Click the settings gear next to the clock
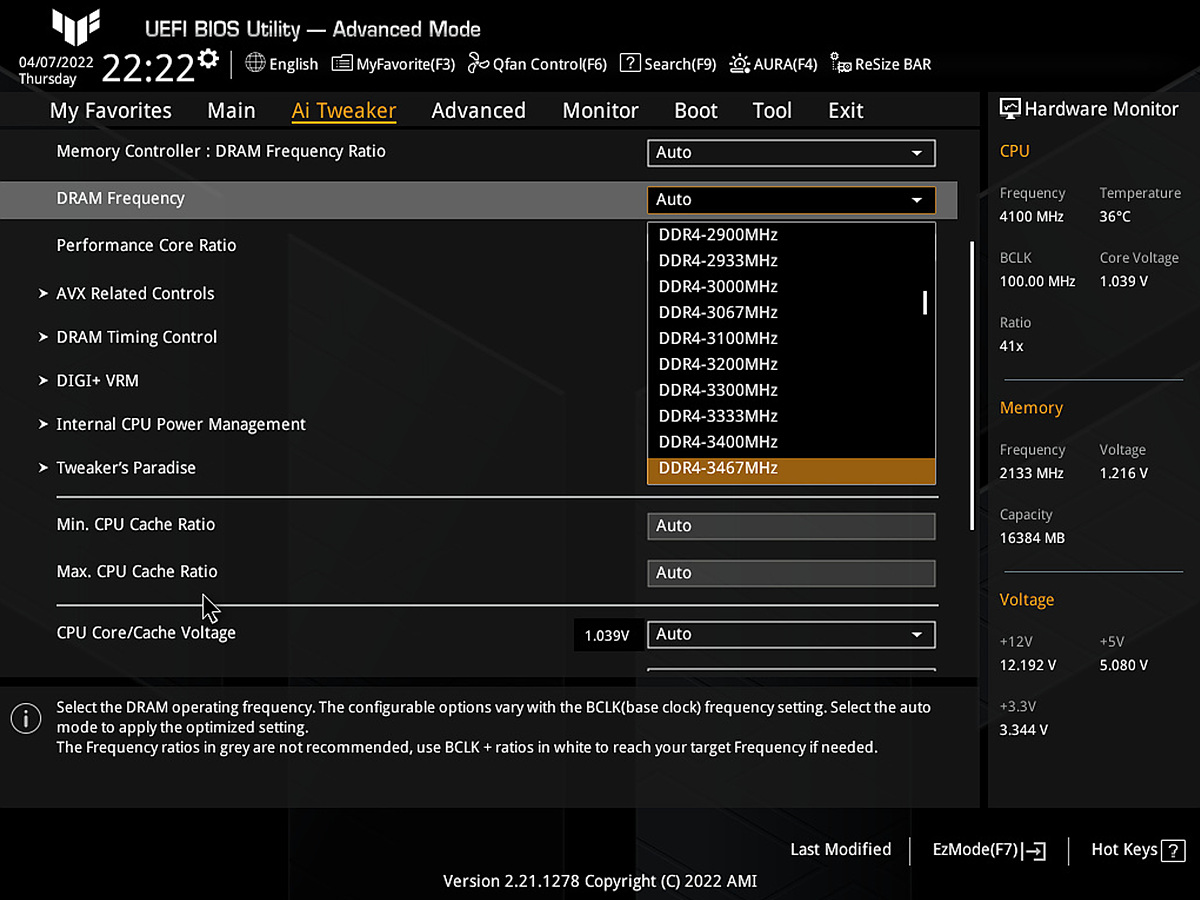The width and height of the screenshot is (1200, 900). pos(208,58)
